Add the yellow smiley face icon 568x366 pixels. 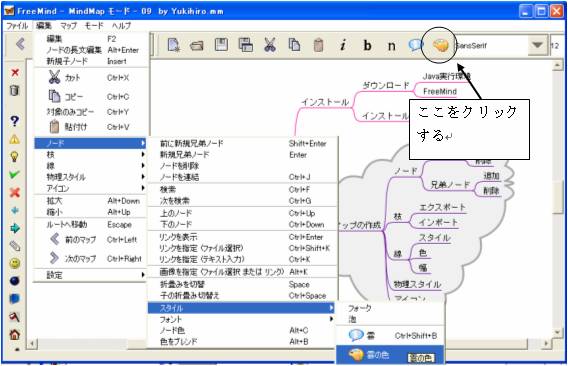[14, 263]
